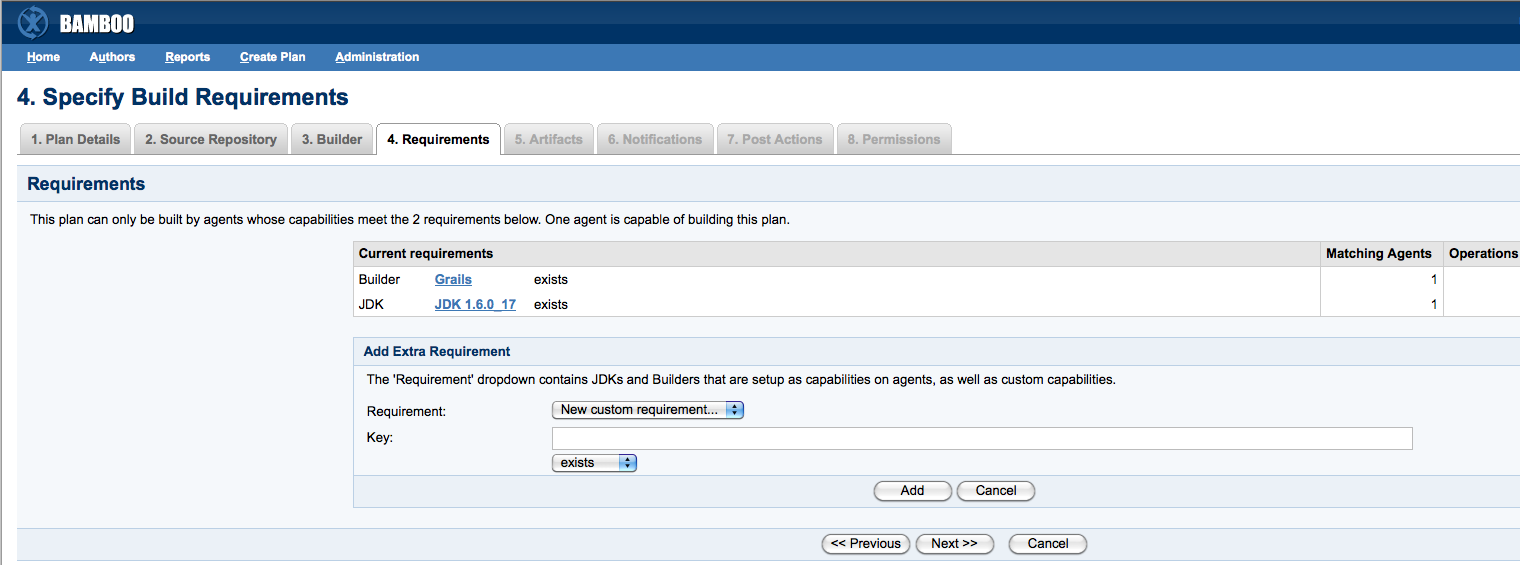Proceed with the Next >> button

coord(954,544)
